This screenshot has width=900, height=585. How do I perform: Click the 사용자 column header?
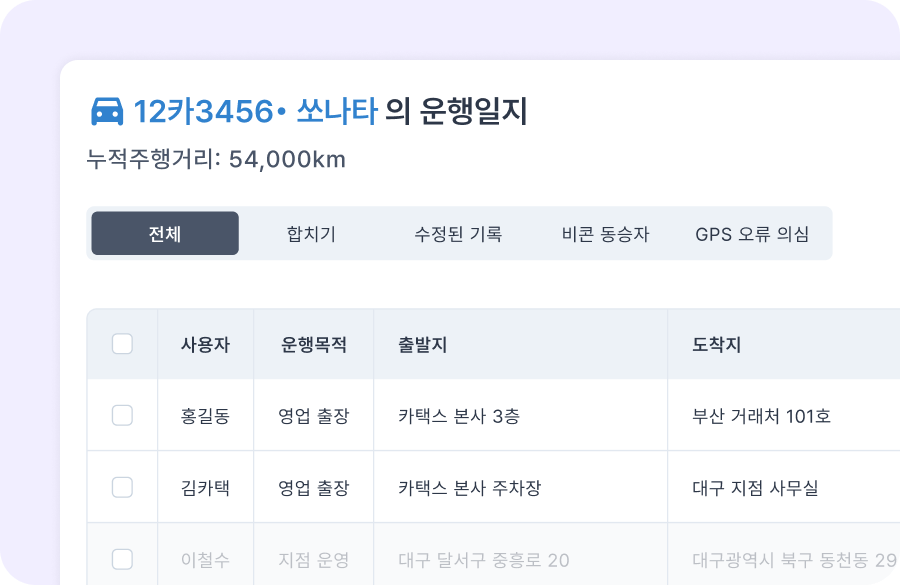205,345
